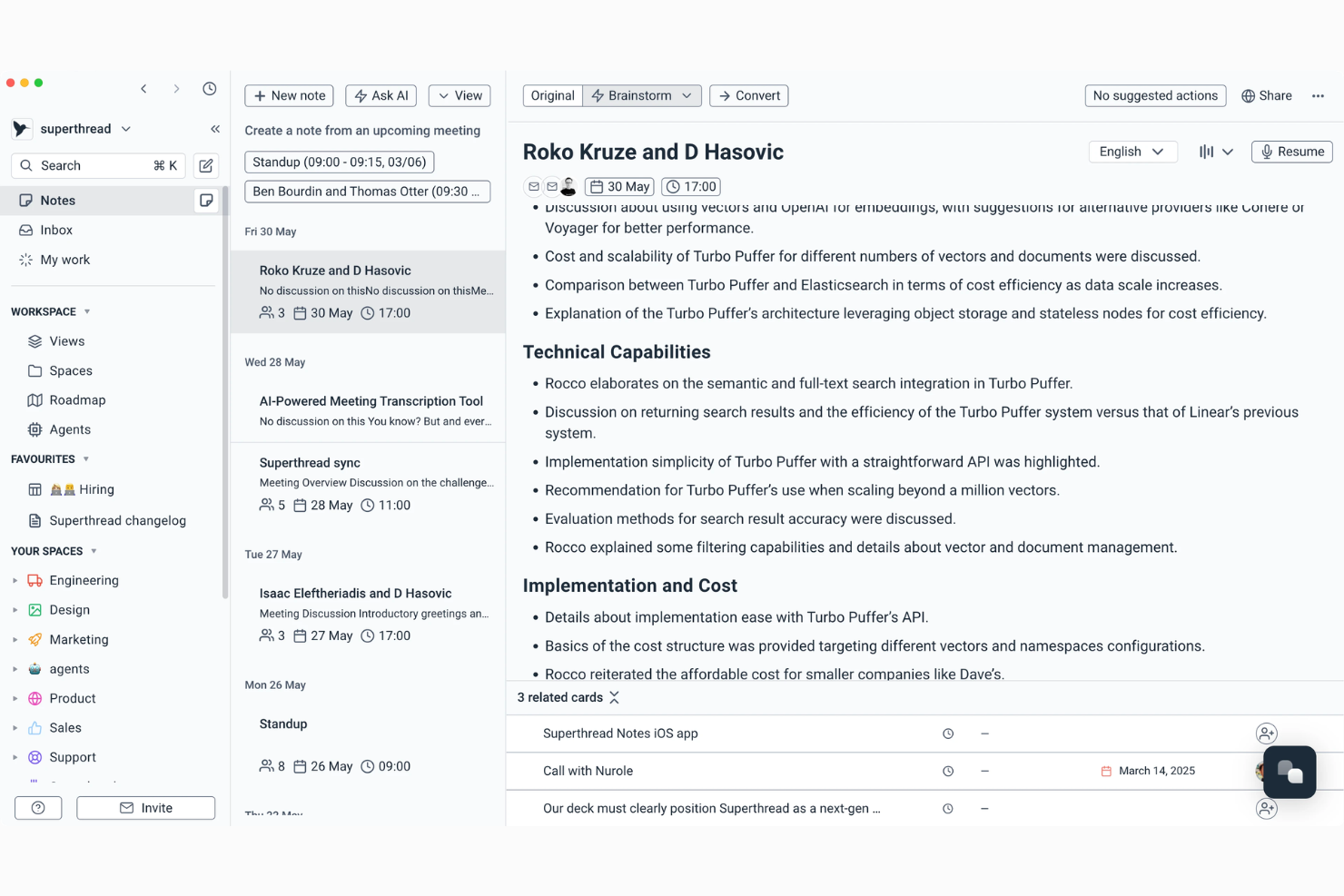Viewport: 1344px width, 896px height.
Task: Assign a person to Superthread Notes iOS app
Action: coord(1266,734)
